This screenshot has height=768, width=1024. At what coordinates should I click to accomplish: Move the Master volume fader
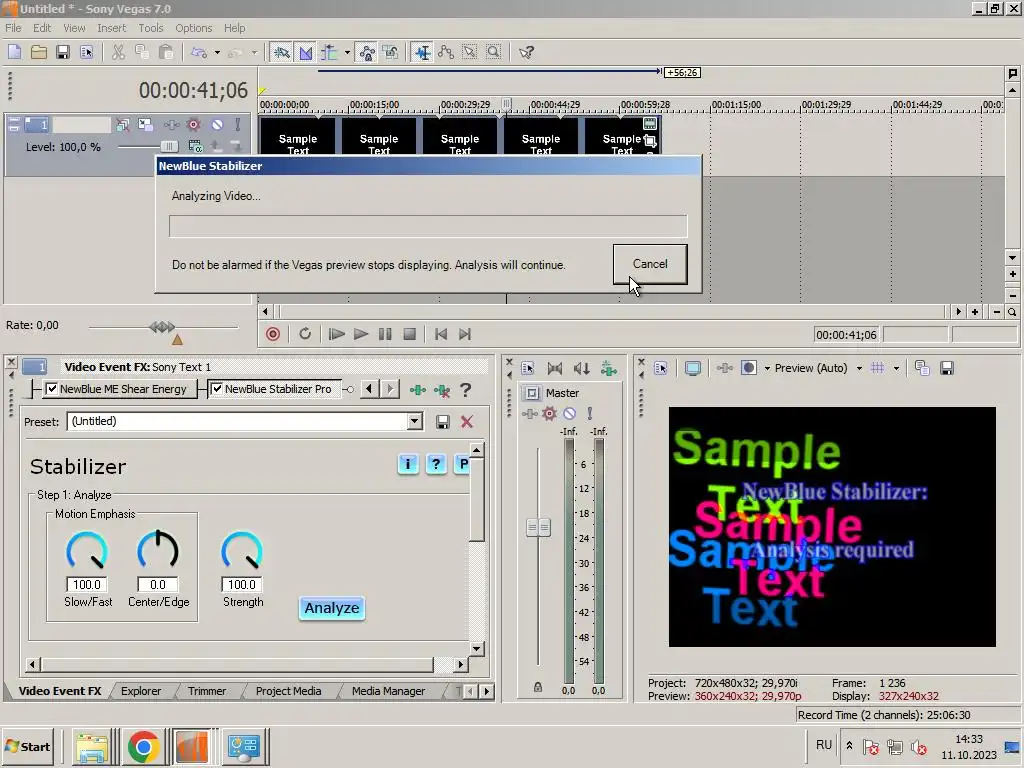[538, 527]
